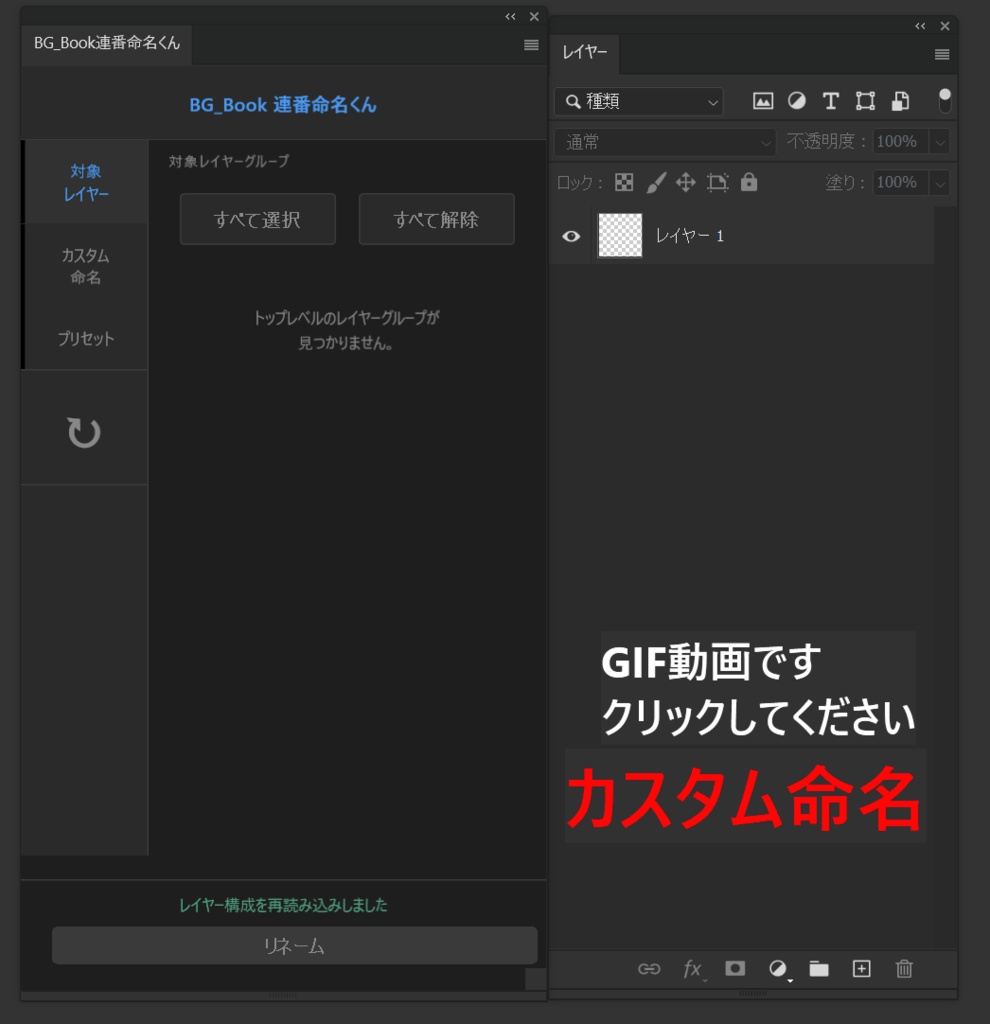
Task: Create a new group folder icon
Action: coord(819,968)
